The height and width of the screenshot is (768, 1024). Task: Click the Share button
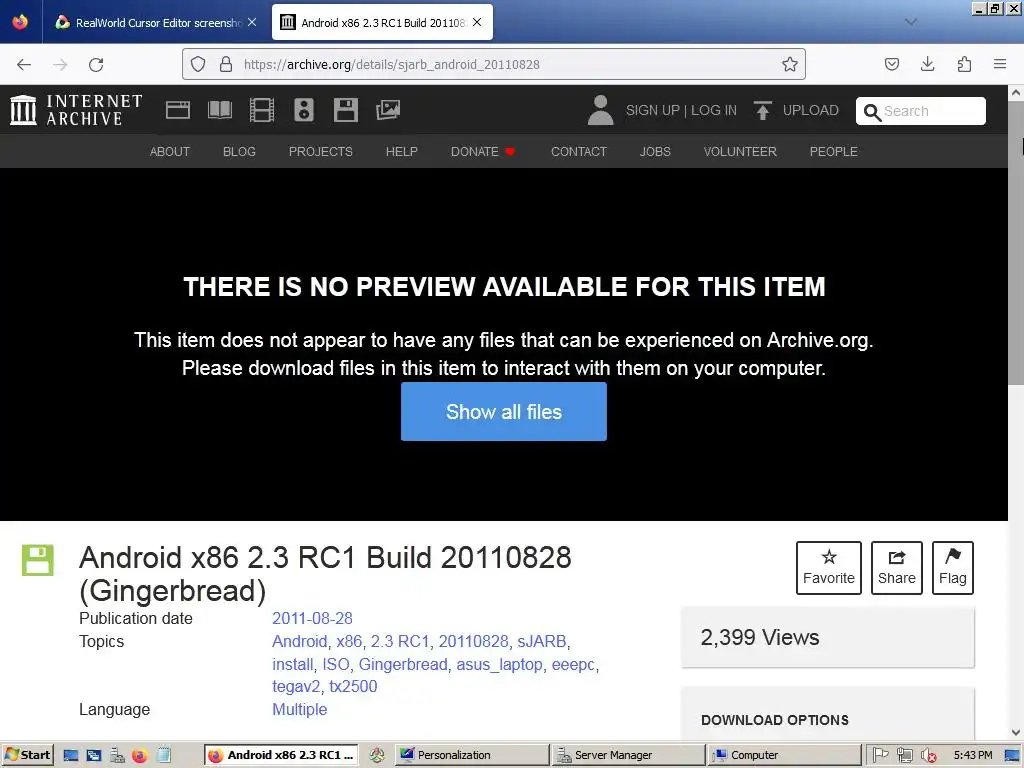coord(897,568)
